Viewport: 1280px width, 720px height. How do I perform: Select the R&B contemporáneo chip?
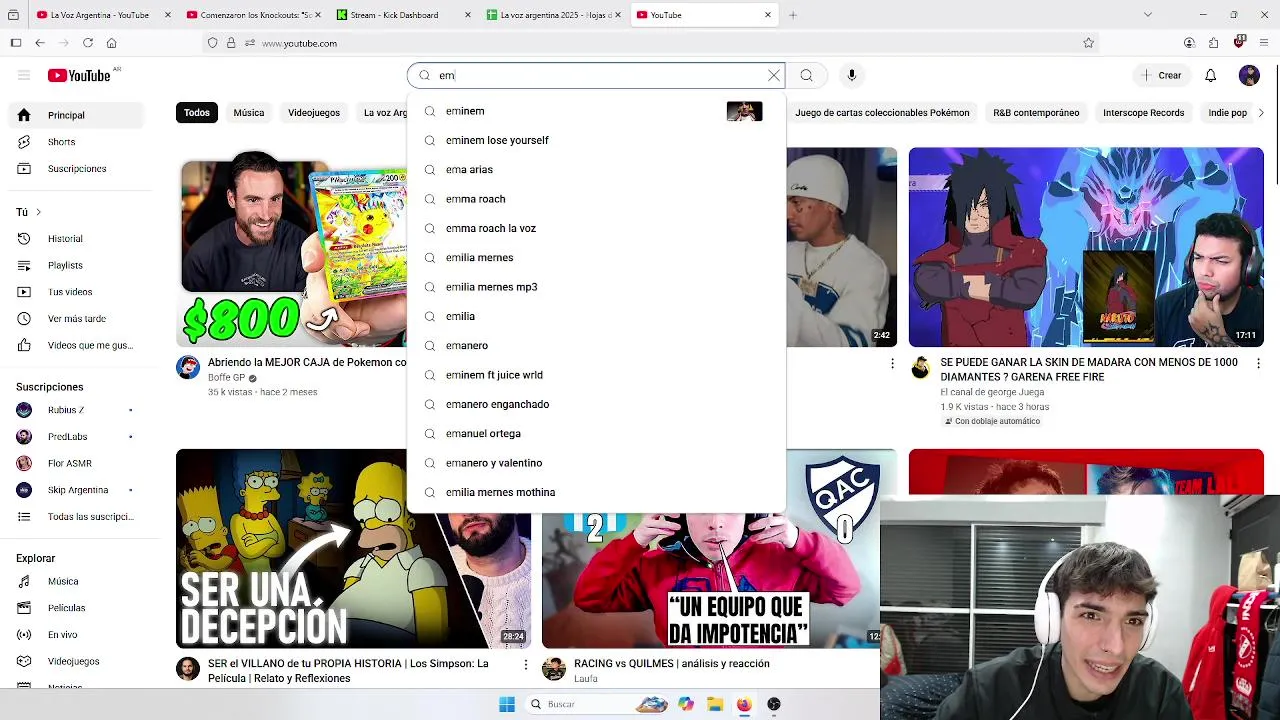1036,113
